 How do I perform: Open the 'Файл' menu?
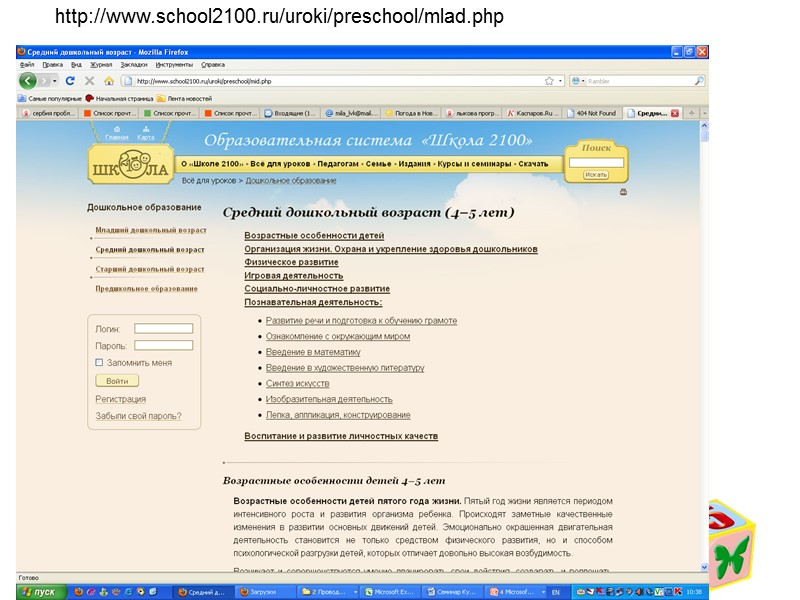point(27,65)
